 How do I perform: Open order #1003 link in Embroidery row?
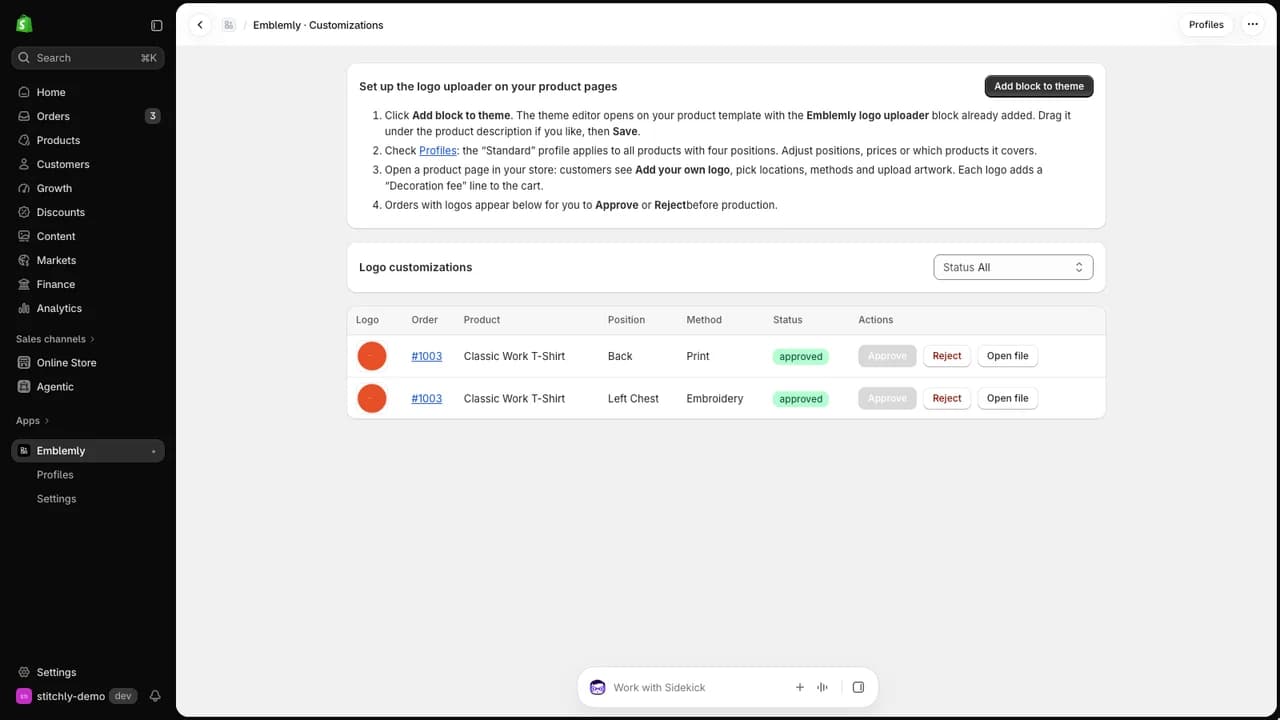click(x=426, y=398)
